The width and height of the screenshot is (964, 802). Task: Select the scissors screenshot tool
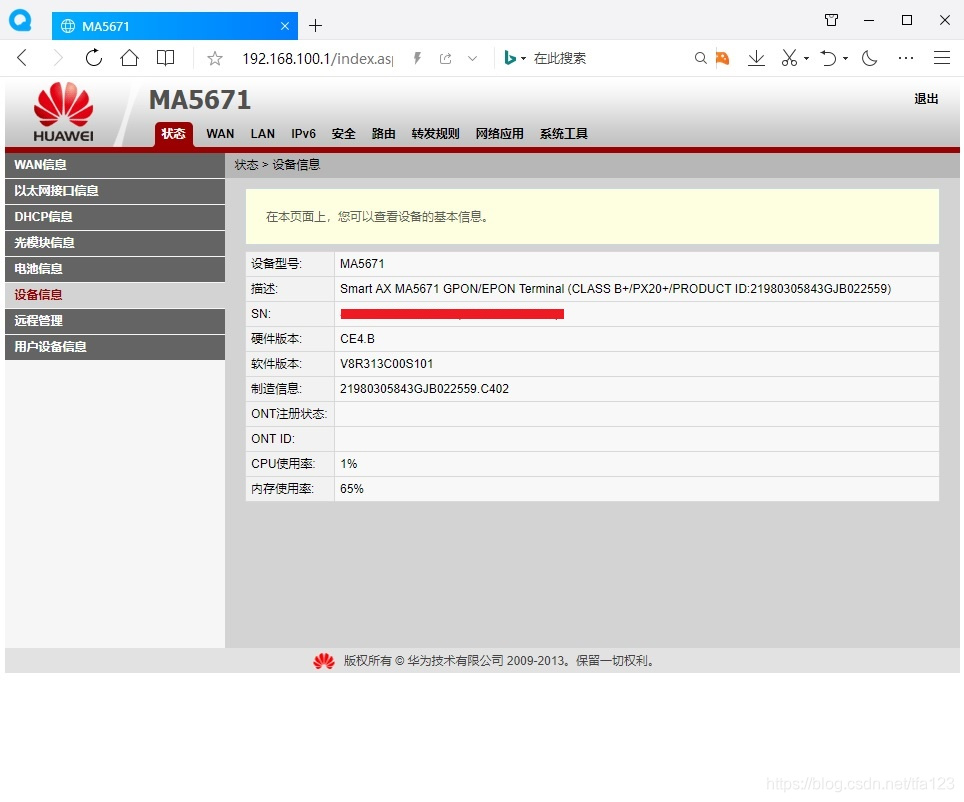pyautogui.click(x=789, y=58)
